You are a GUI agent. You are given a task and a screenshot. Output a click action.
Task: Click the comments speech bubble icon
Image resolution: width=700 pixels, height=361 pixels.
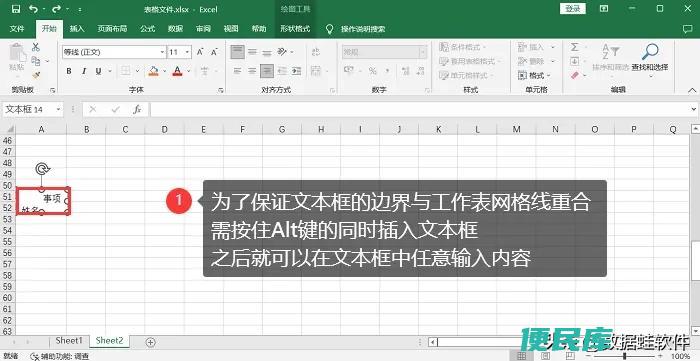click(x=688, y=29)
